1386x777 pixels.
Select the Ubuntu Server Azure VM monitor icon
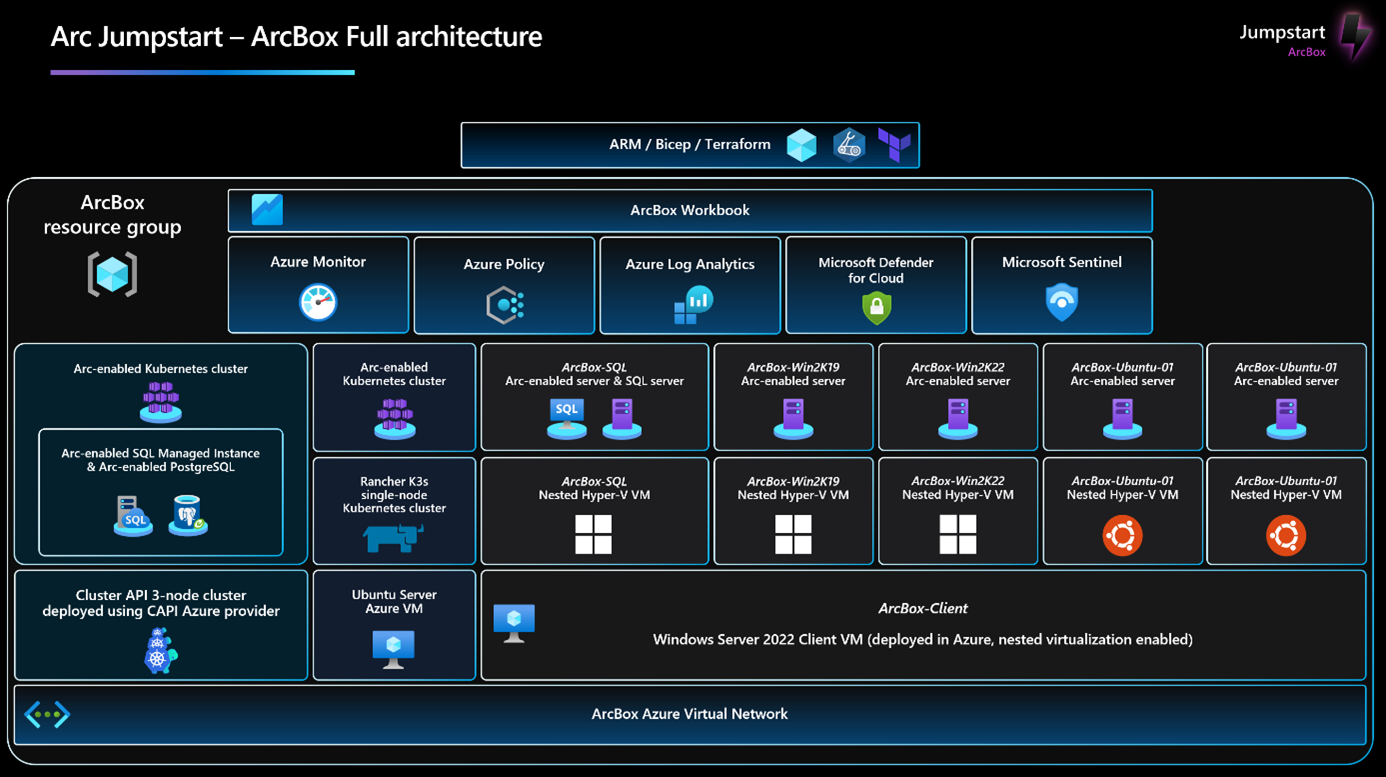(x=393, y=649)
